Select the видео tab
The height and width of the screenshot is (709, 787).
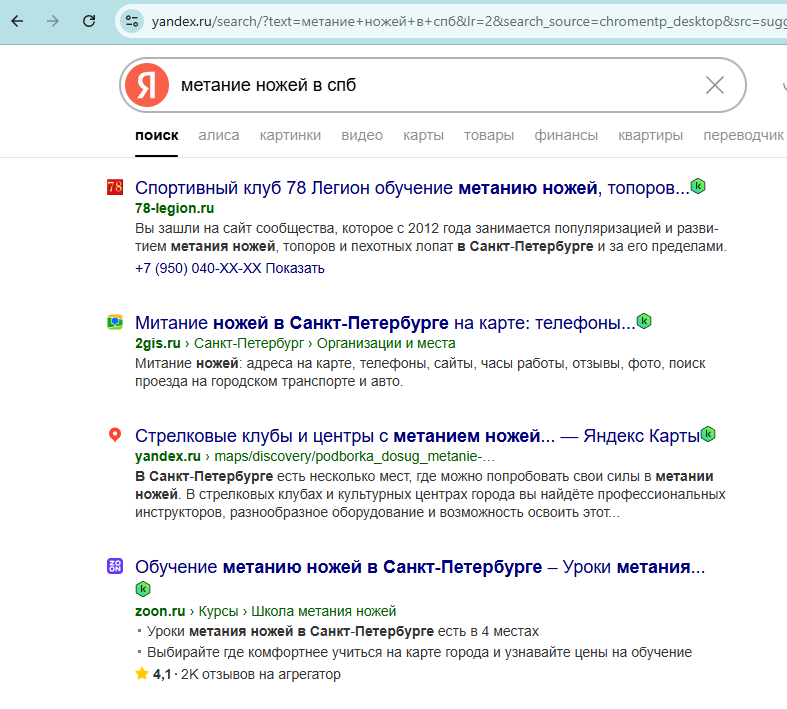coord(361,135)
